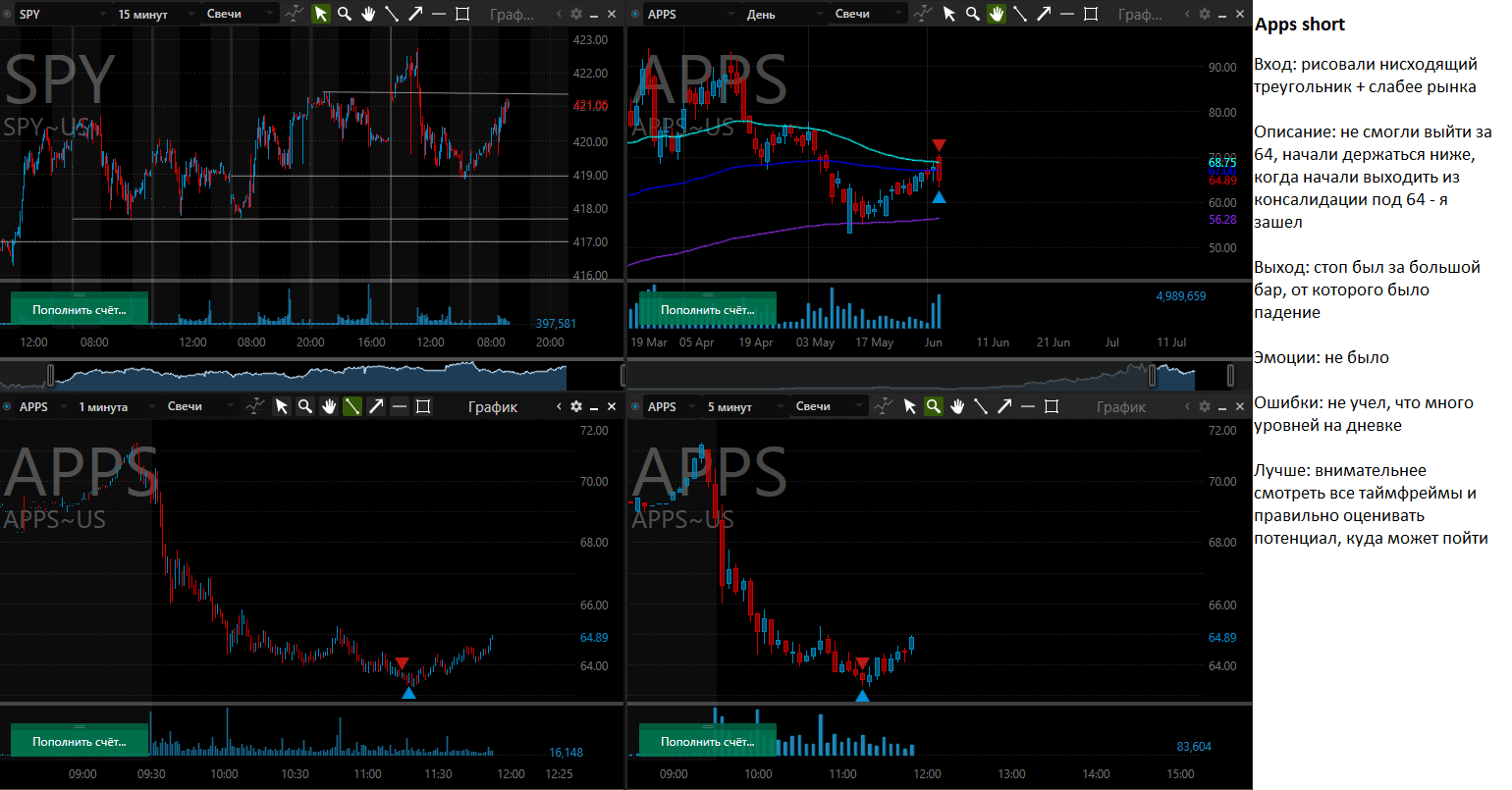Click the 'График' title of APPS 1-minute chart

(x=493, y=406)
